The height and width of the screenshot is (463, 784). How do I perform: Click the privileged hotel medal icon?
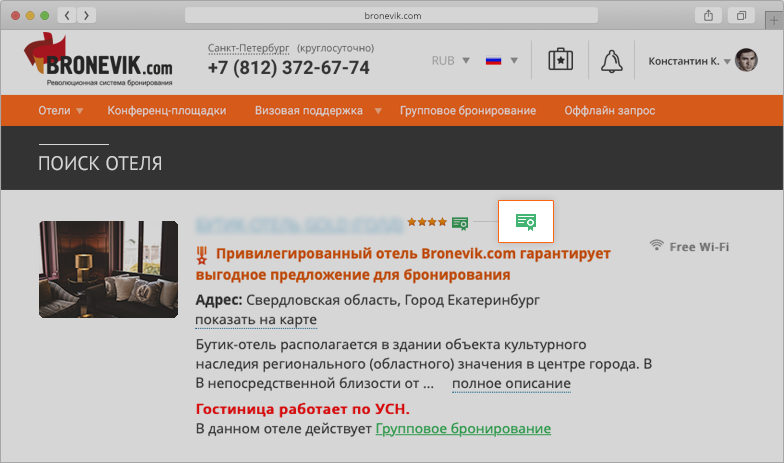click(x=202, y=256)
